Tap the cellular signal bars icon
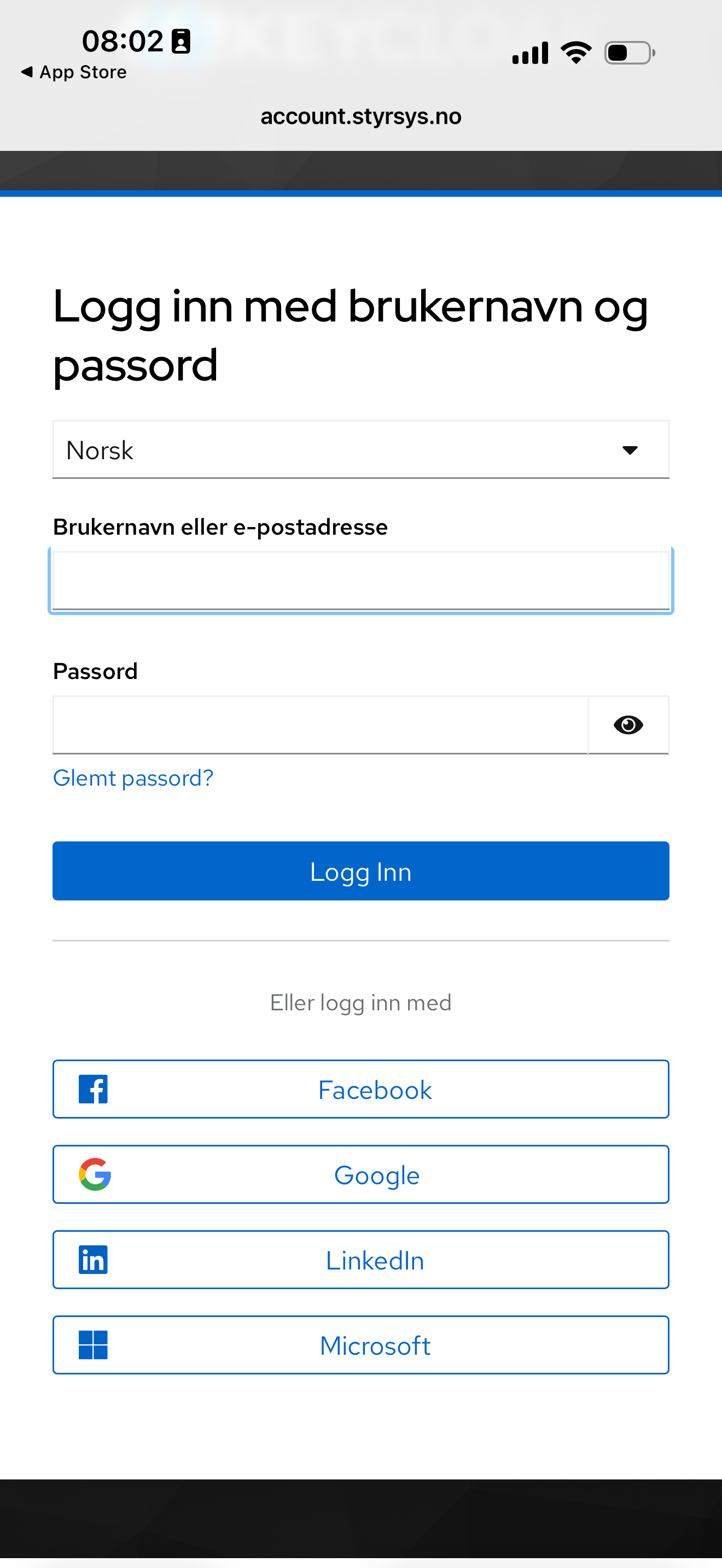The image size is (722, 1568). (530, 53)
